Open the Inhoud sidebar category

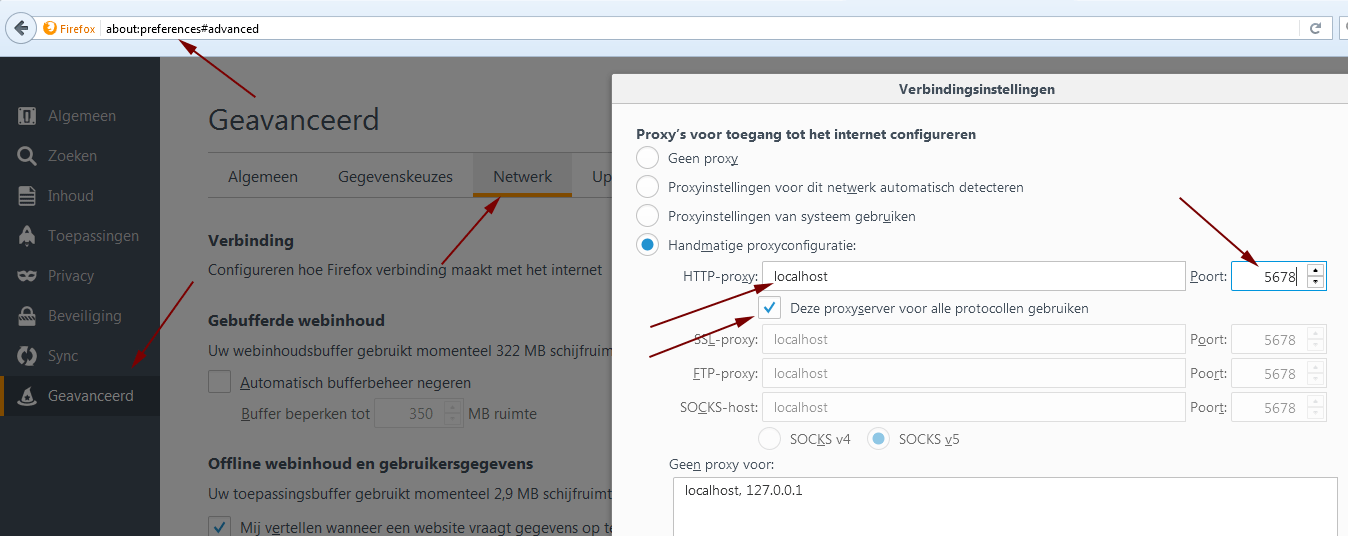[x=80, y=196]
